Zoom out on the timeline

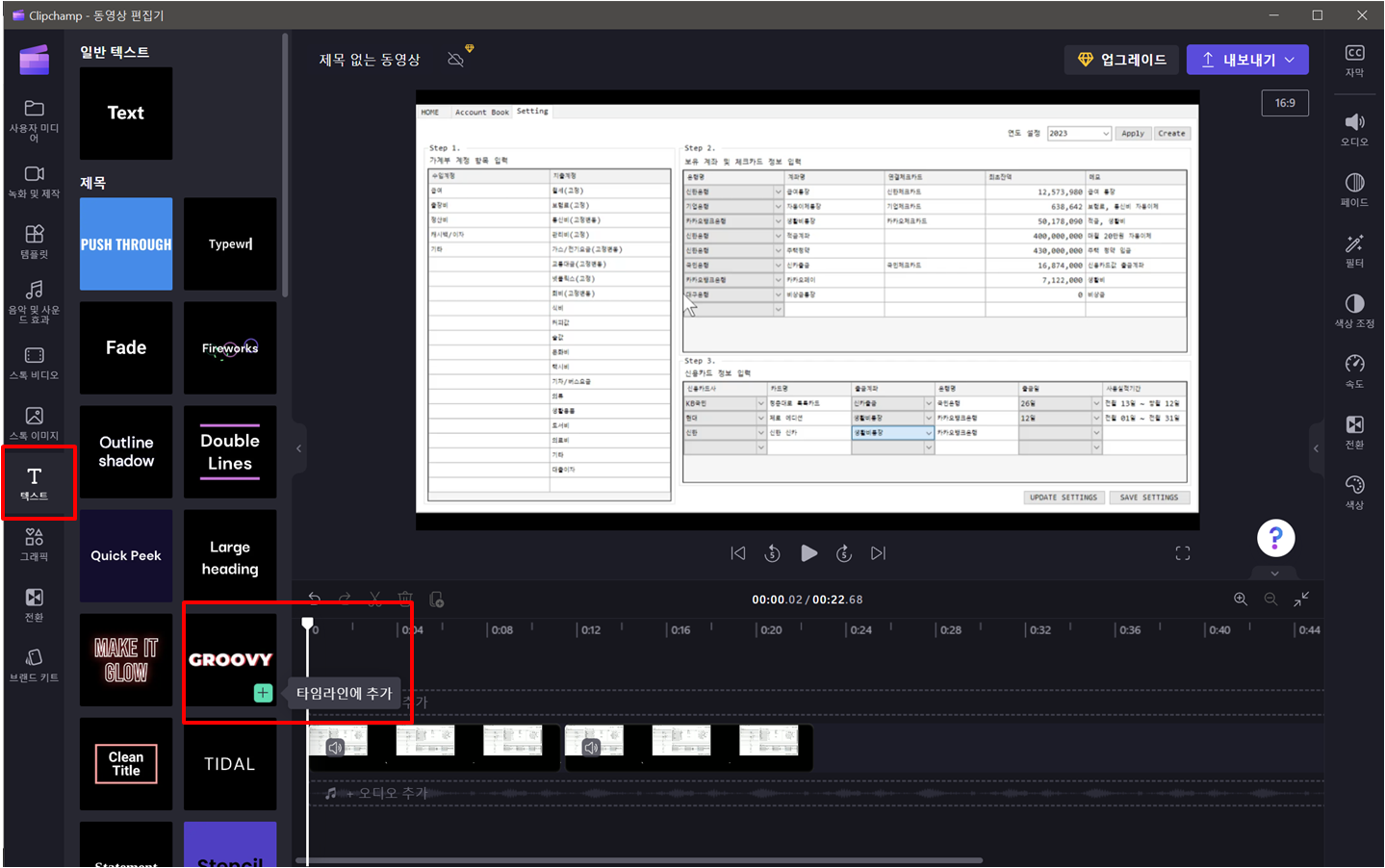[1270, 599]
